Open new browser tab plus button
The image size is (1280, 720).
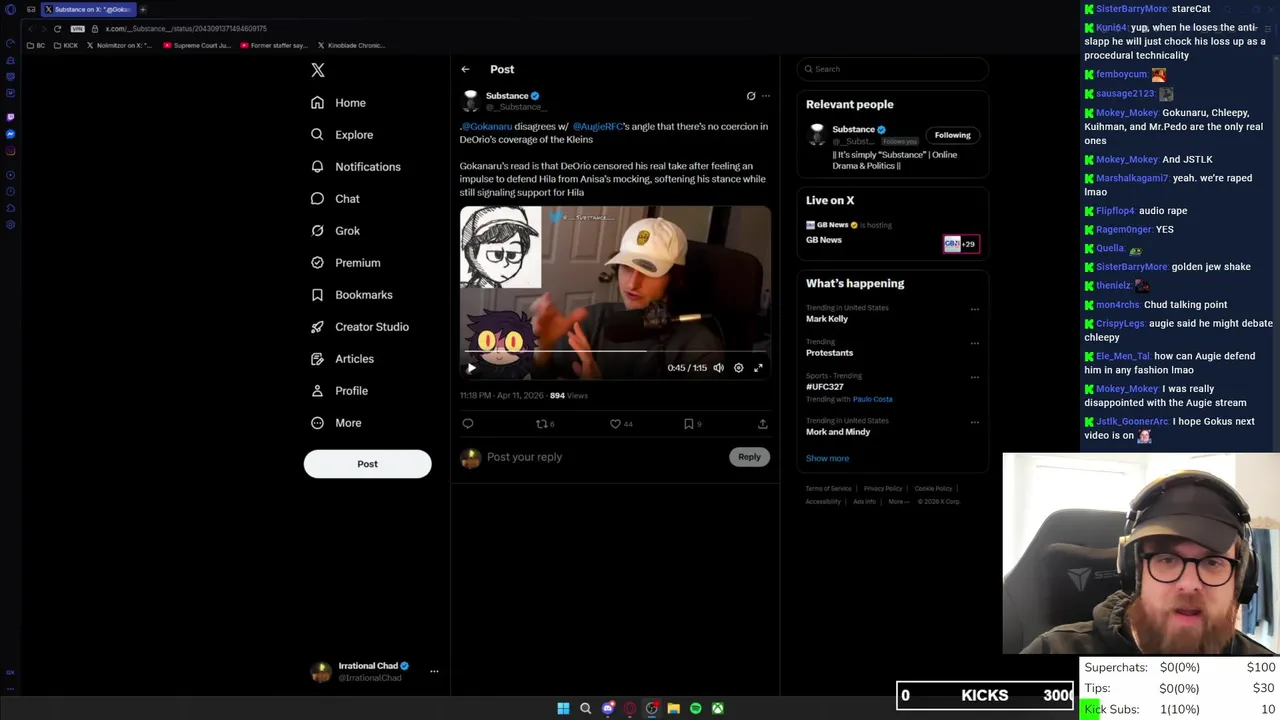coord(142,9)
